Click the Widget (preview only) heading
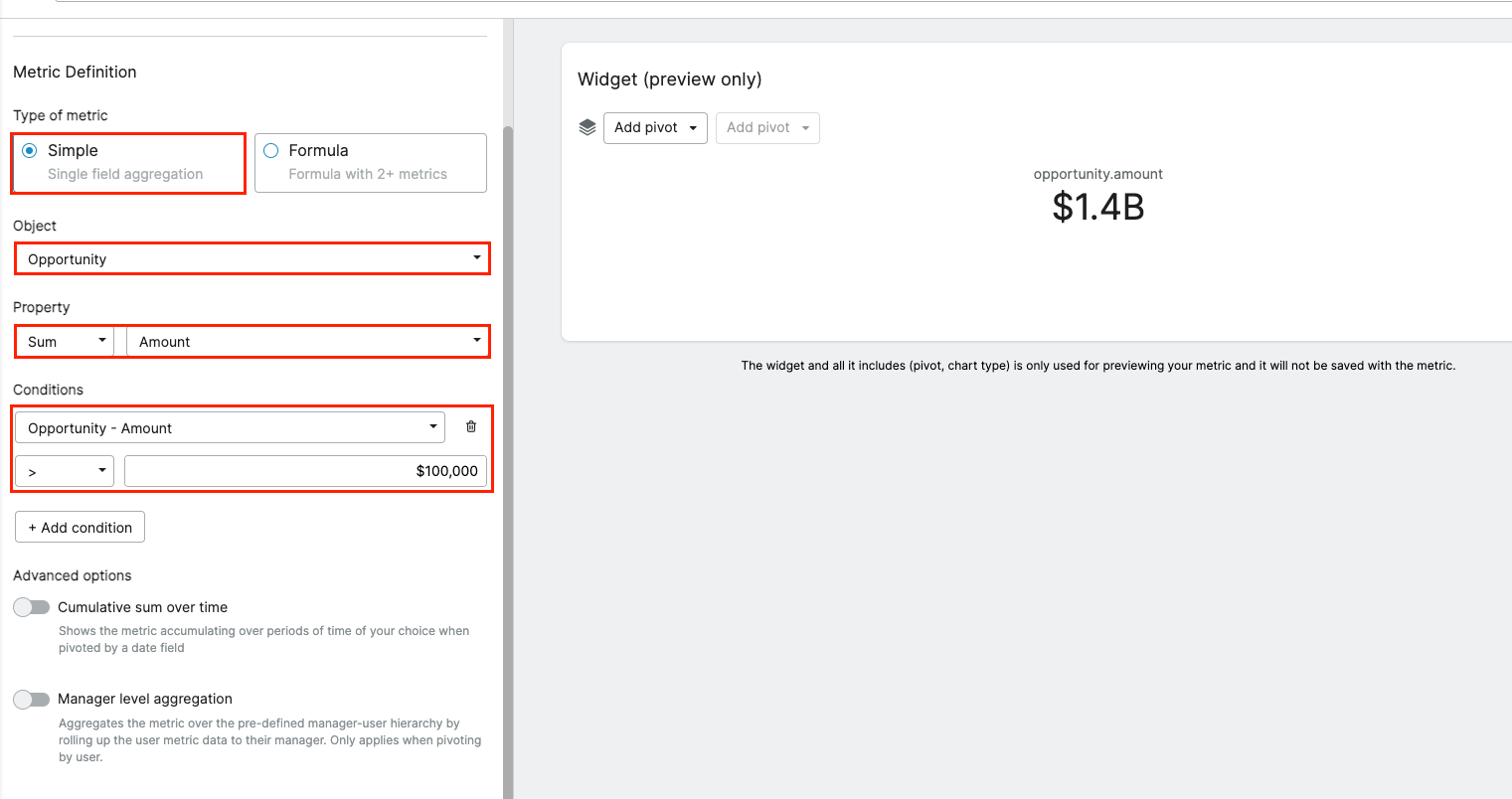Screen dimensions: 1512x799 (669, 80)
